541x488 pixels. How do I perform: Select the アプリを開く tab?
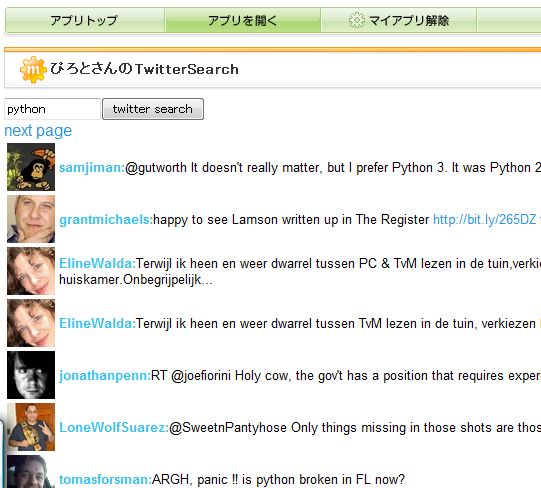[243, 21]
